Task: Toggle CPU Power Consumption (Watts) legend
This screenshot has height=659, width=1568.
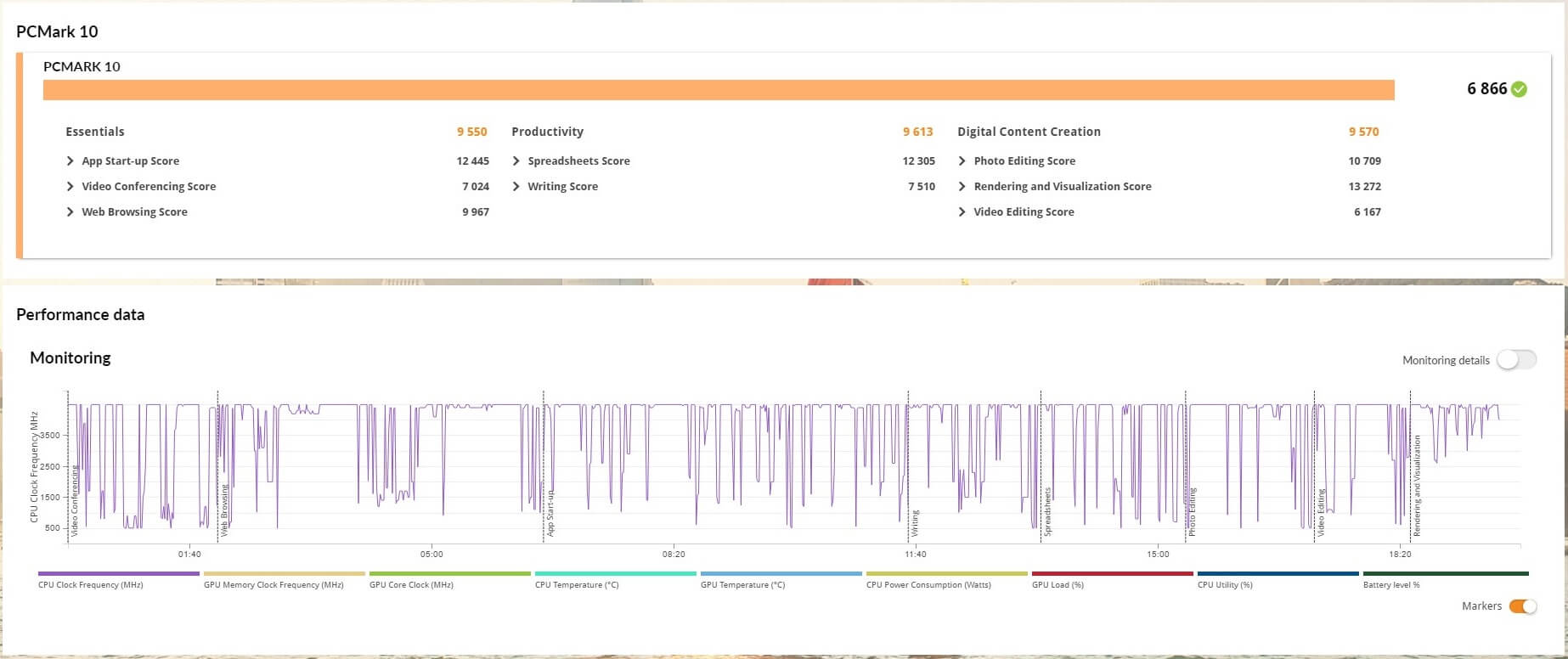Action: 946,580
